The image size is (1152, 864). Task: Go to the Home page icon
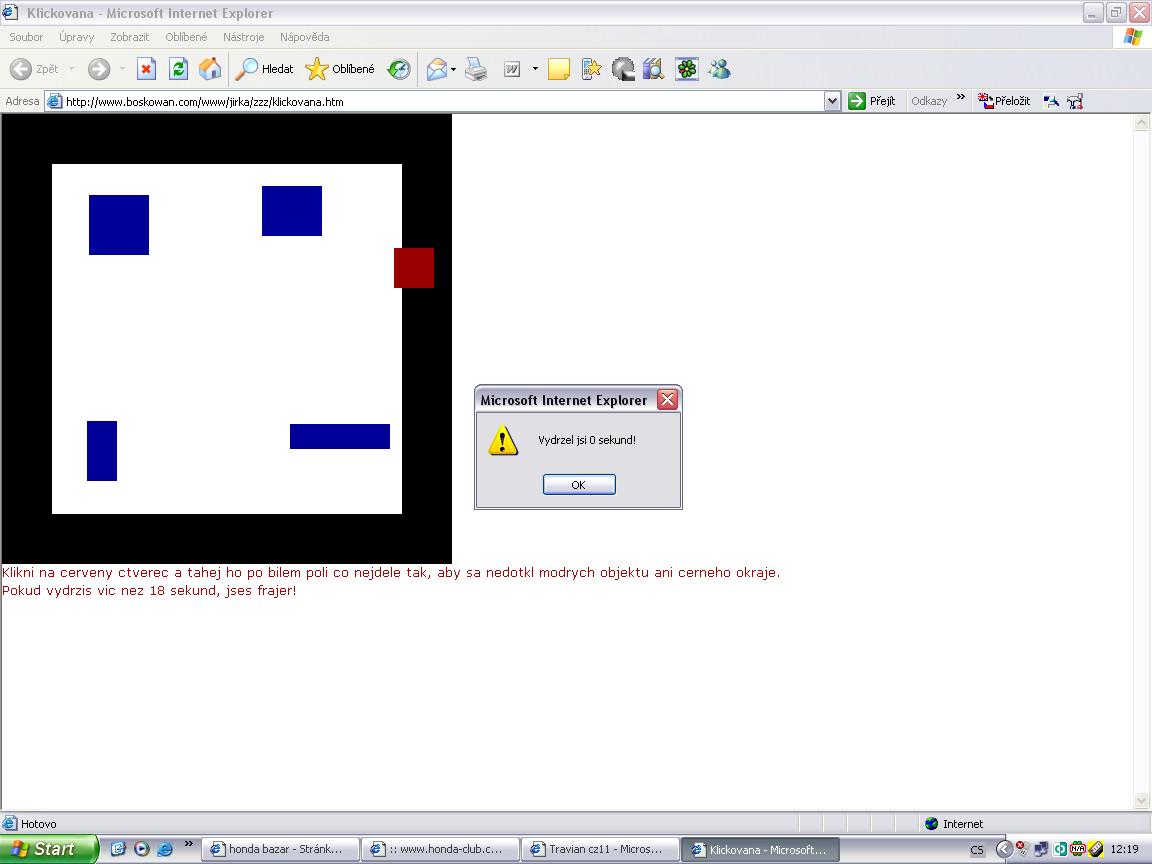pos(210,69)
